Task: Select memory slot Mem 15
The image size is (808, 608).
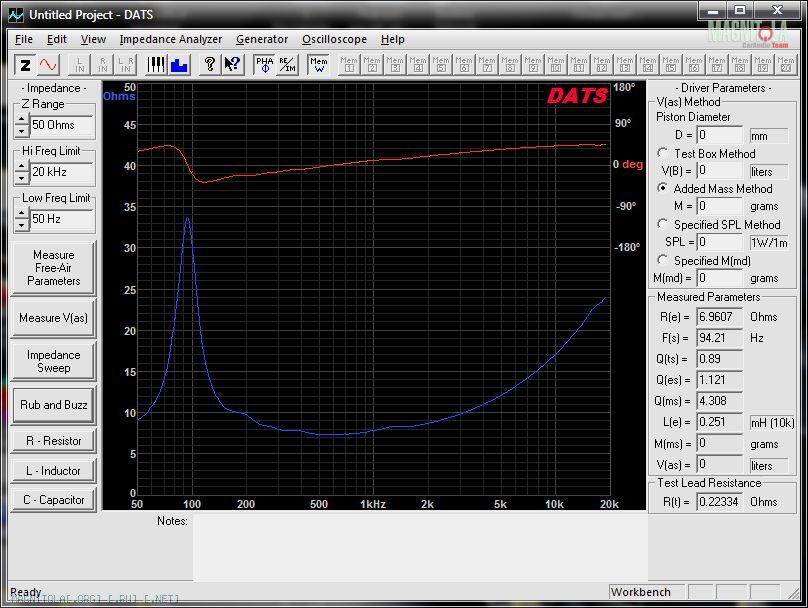Action: point(671,65)
